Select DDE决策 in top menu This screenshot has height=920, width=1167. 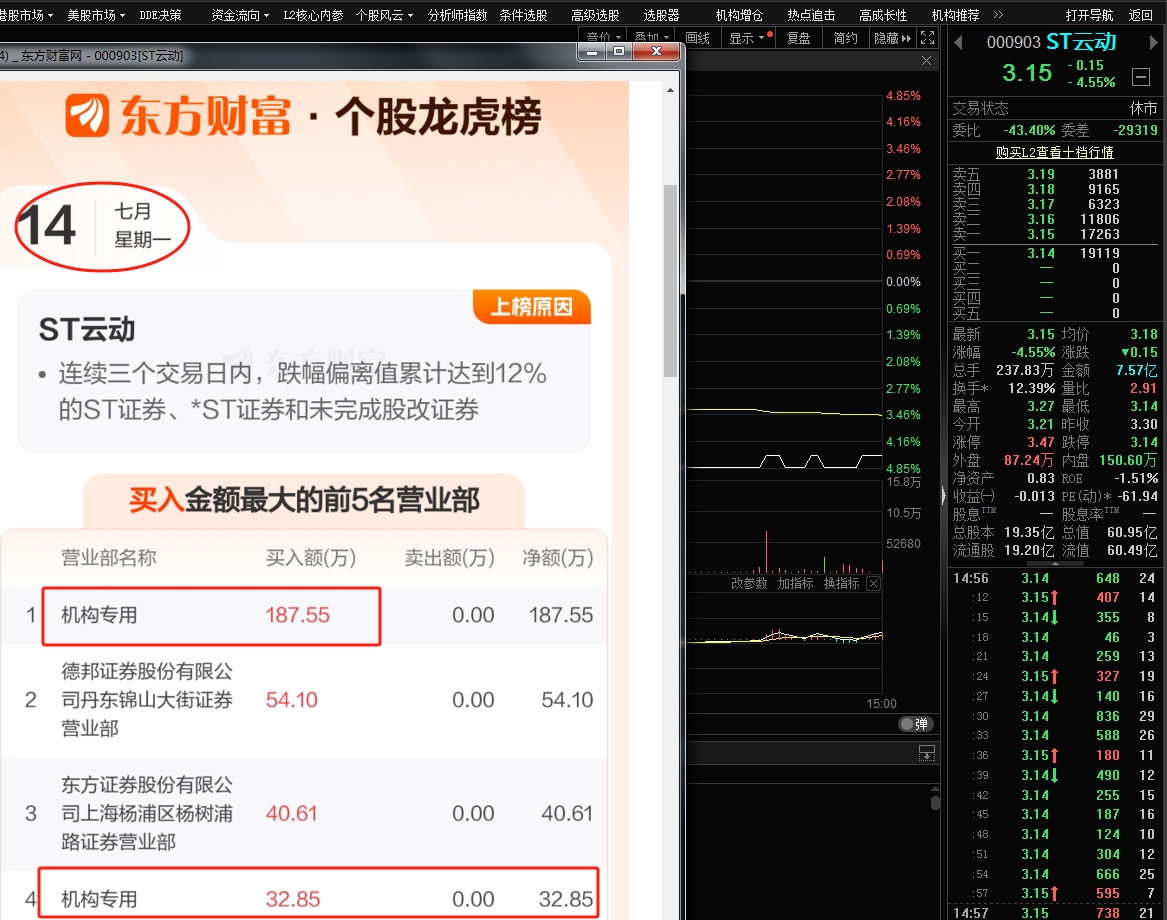point(160,15)
